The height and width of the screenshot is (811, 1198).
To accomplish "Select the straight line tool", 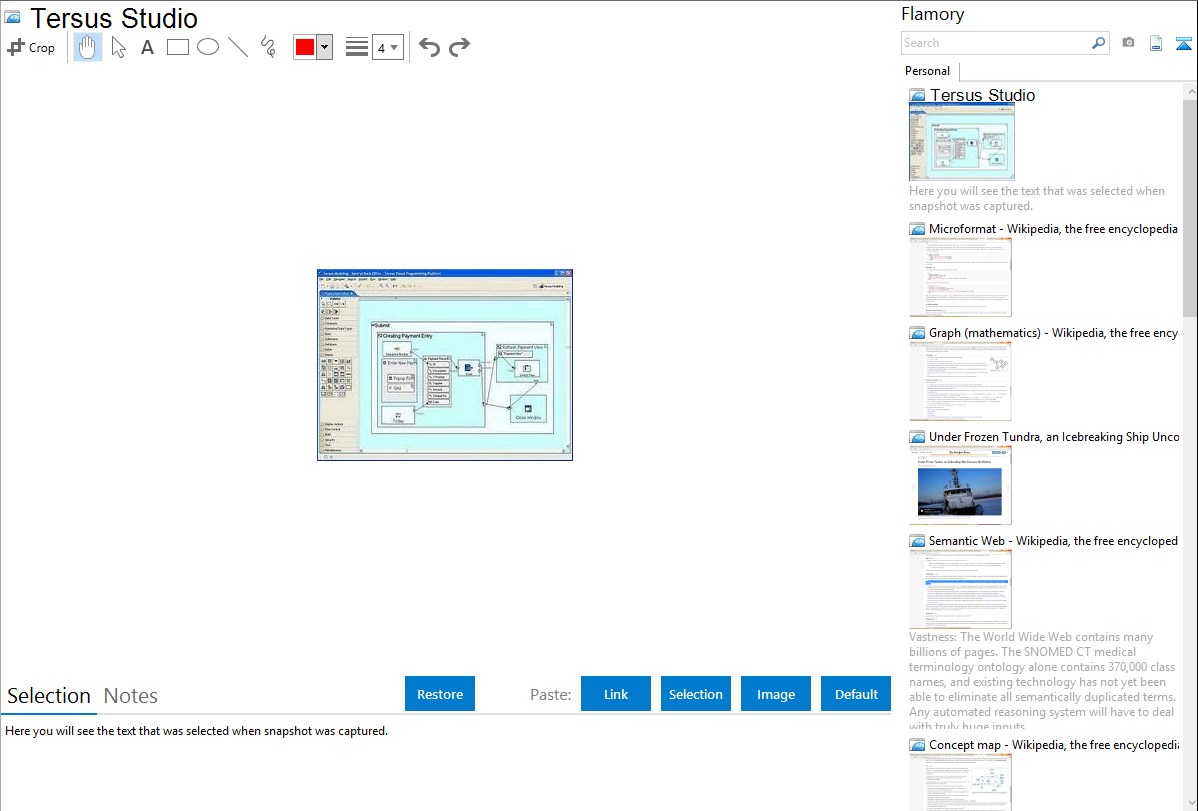I will [x=238, y=47].
